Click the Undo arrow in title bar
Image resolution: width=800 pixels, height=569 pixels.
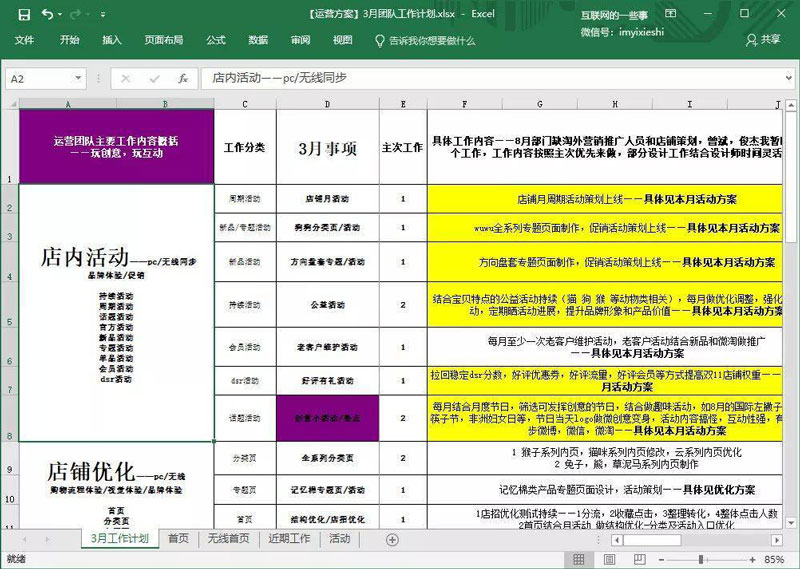[48, 14]
